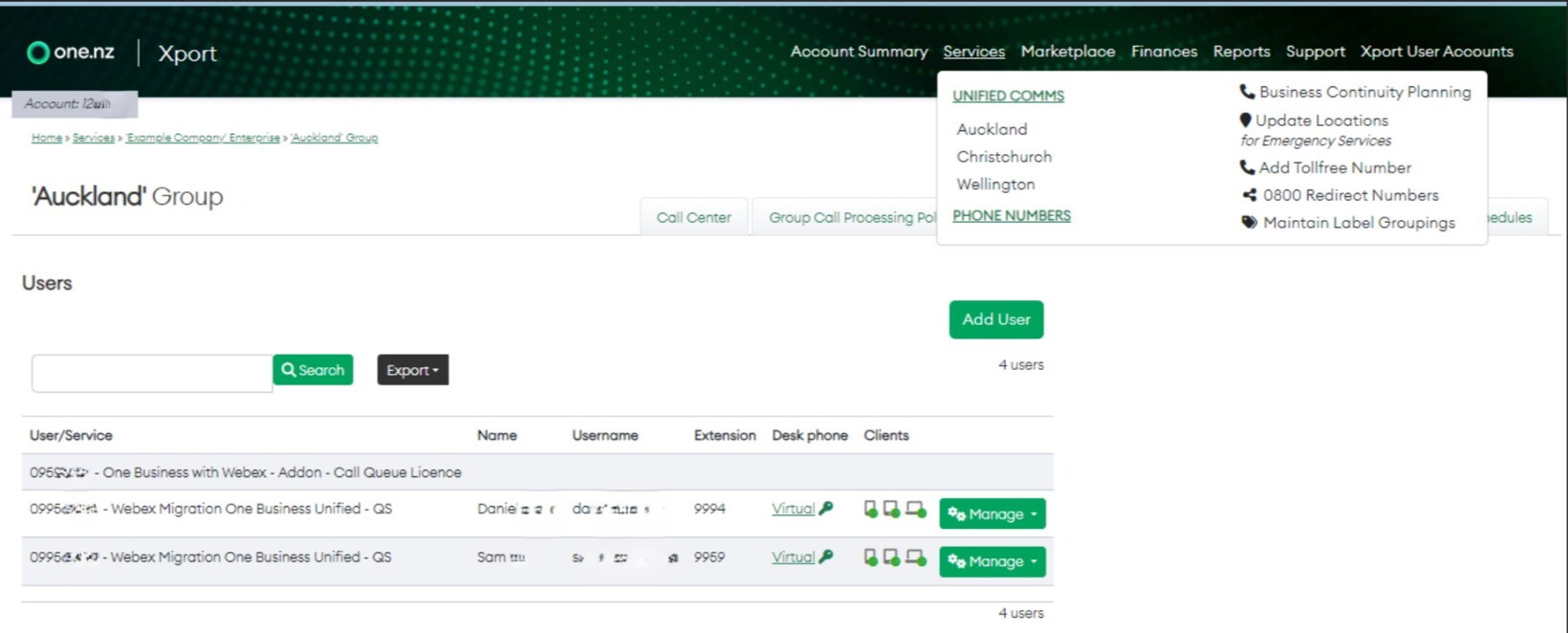Click the tablet client icon in extension 9994 row

pos(892,510)
